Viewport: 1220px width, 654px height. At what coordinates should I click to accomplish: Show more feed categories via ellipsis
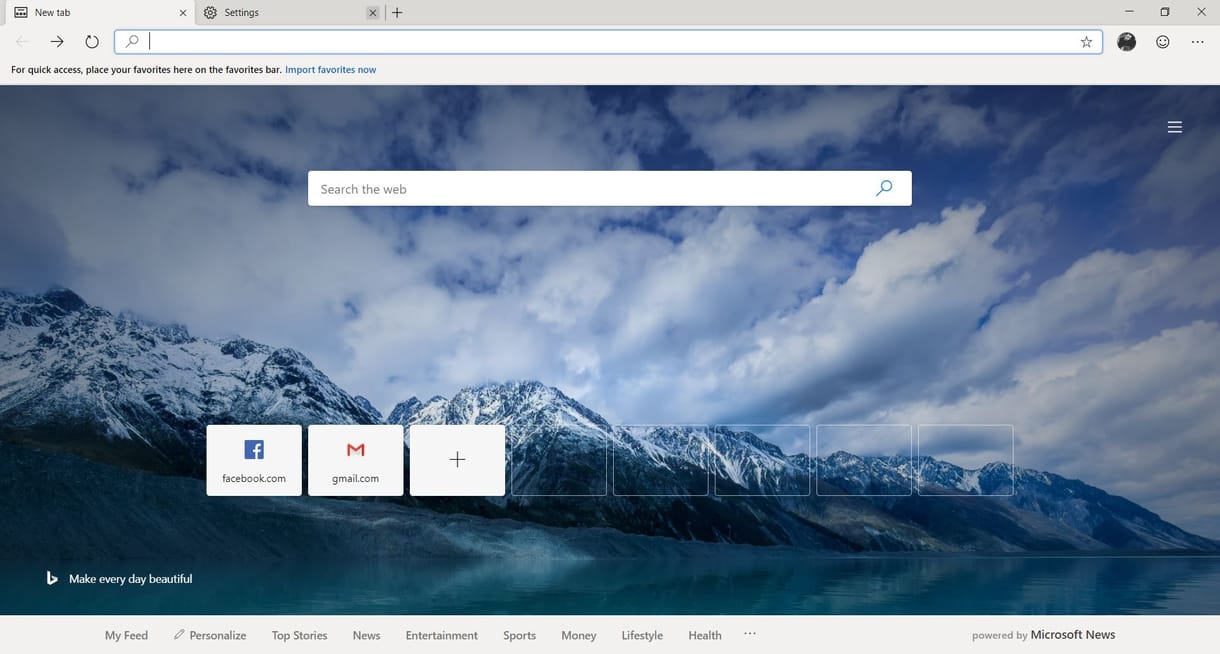(750, 634)
